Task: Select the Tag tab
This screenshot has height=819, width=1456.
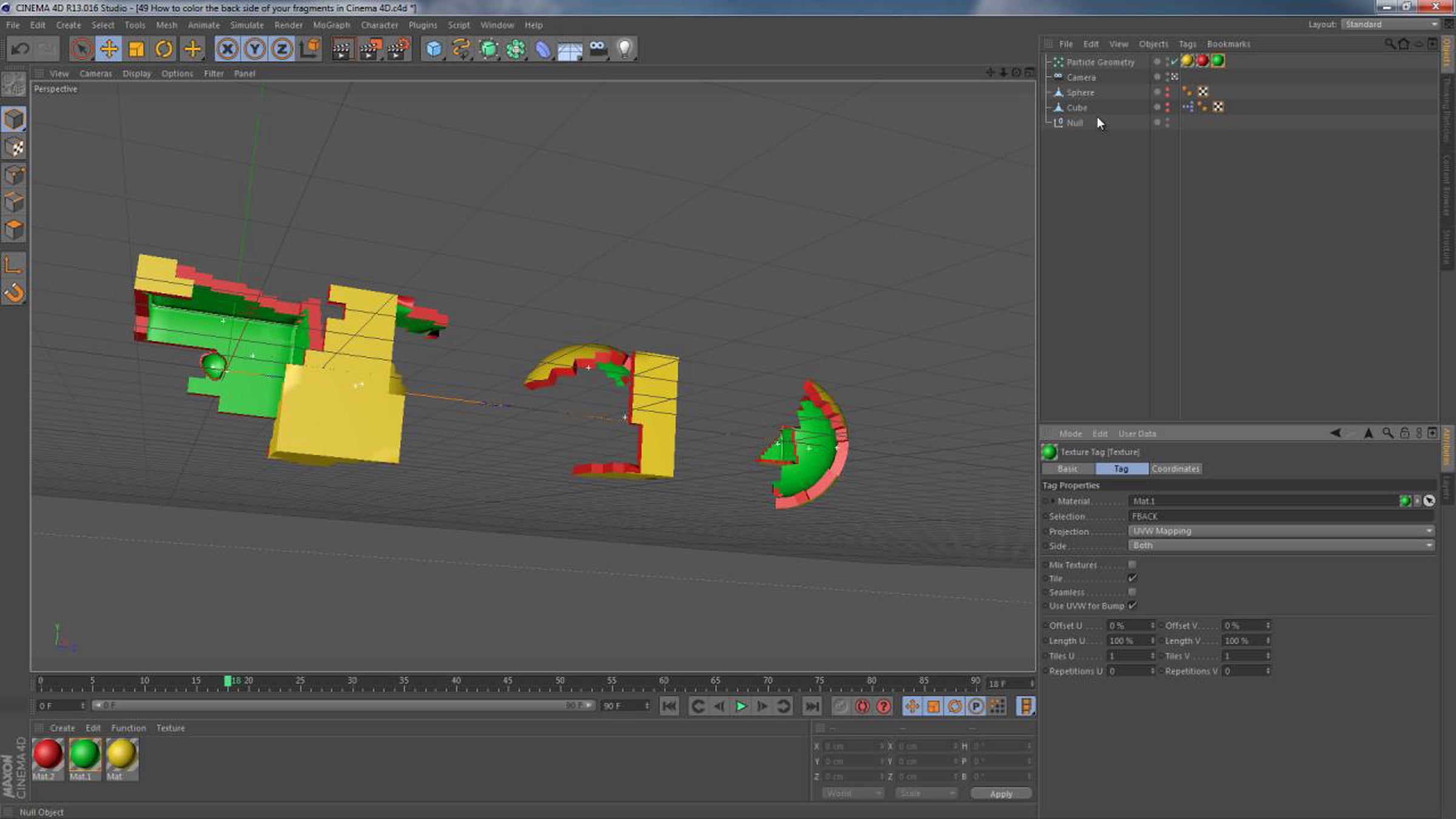Action: click(1121, 468)
